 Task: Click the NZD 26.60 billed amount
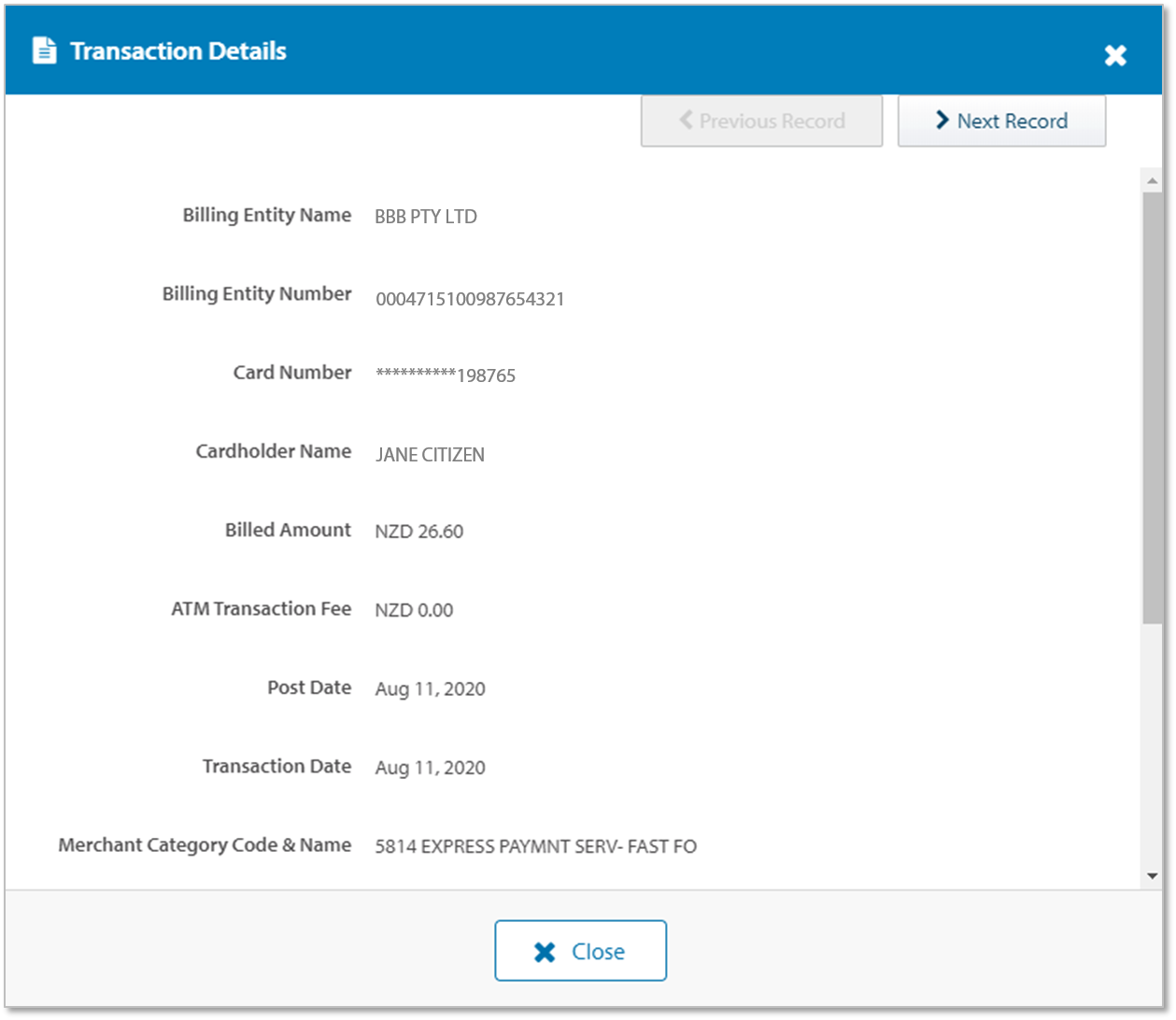pos(418,531)
